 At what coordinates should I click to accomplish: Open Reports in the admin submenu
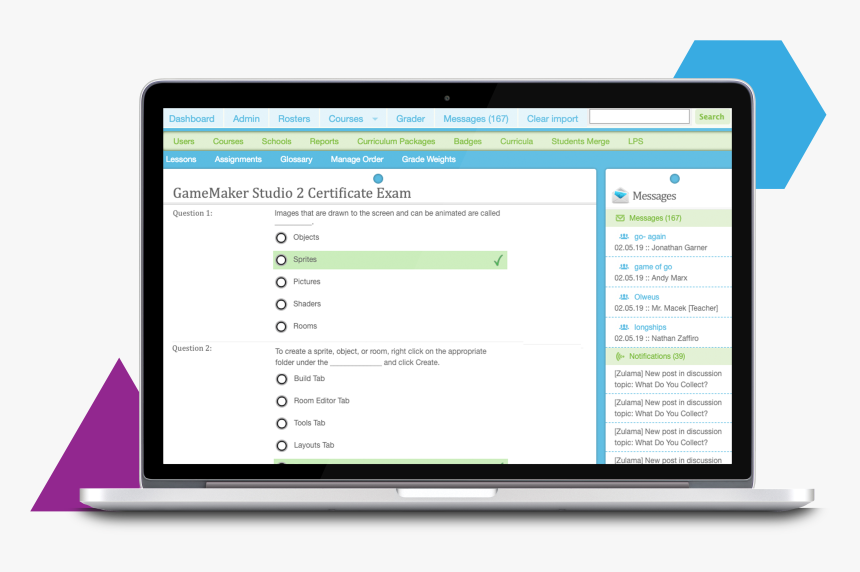pos(324,141)
